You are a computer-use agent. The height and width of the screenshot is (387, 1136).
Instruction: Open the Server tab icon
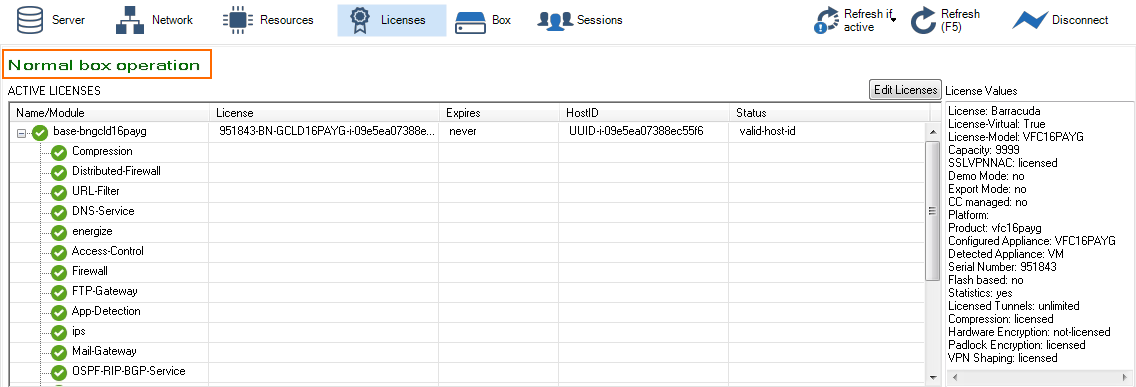(x=30, y=20)
